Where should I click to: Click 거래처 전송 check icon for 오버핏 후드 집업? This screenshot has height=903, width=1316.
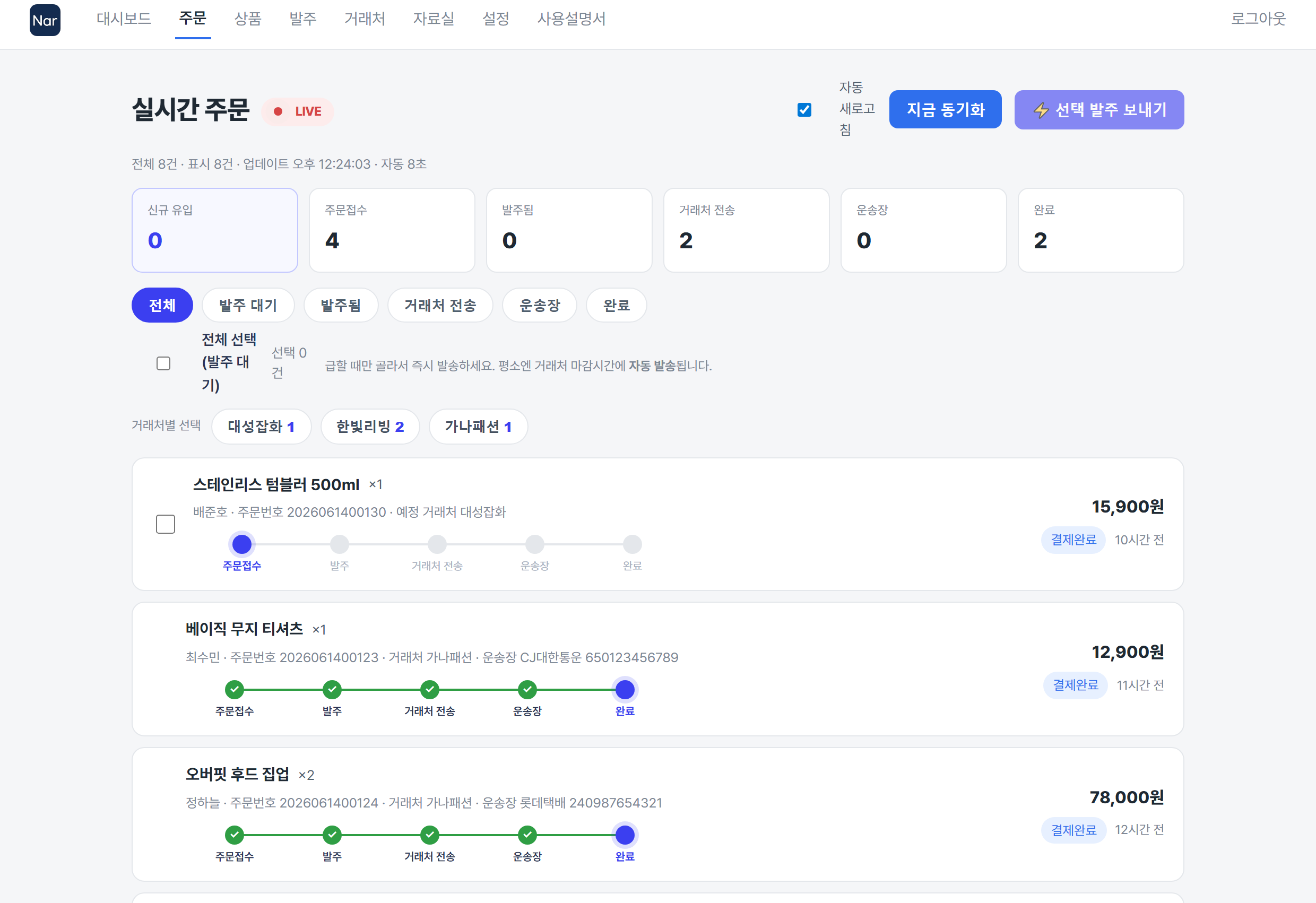430,835
